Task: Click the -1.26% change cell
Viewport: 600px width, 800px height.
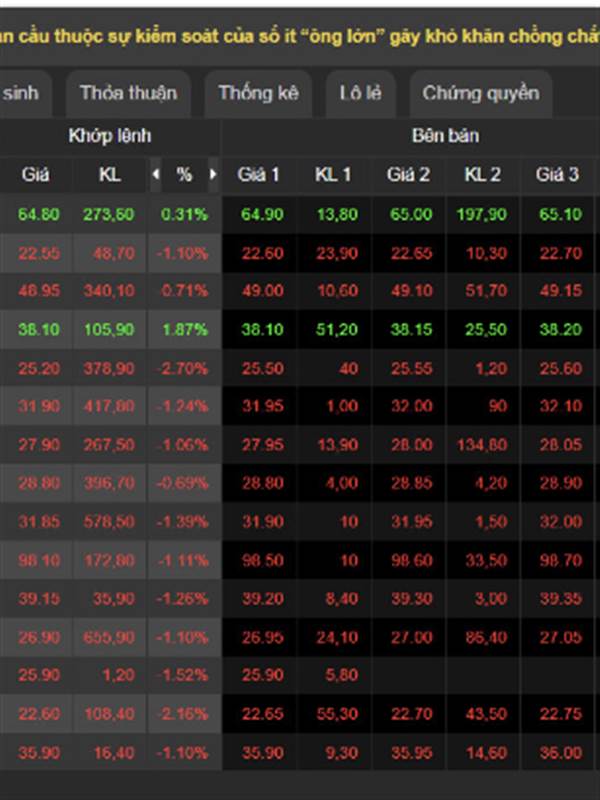Action: tap(183, 598)
